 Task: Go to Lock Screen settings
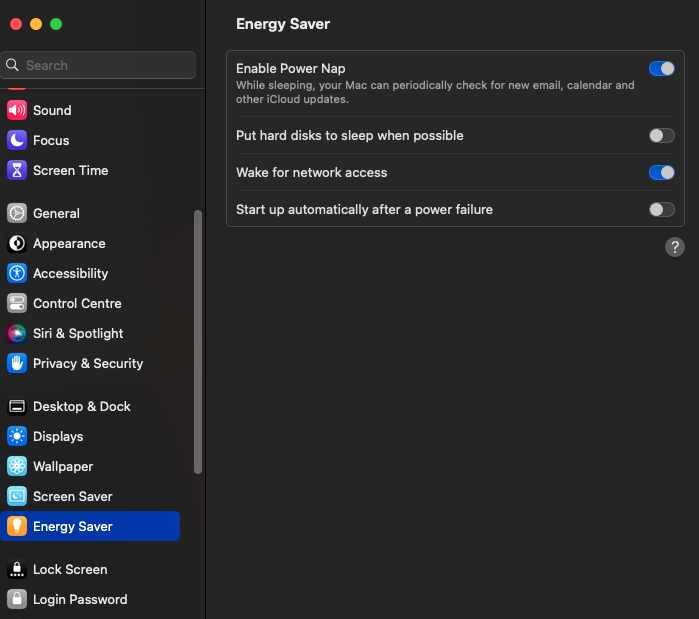click(70, 570)
